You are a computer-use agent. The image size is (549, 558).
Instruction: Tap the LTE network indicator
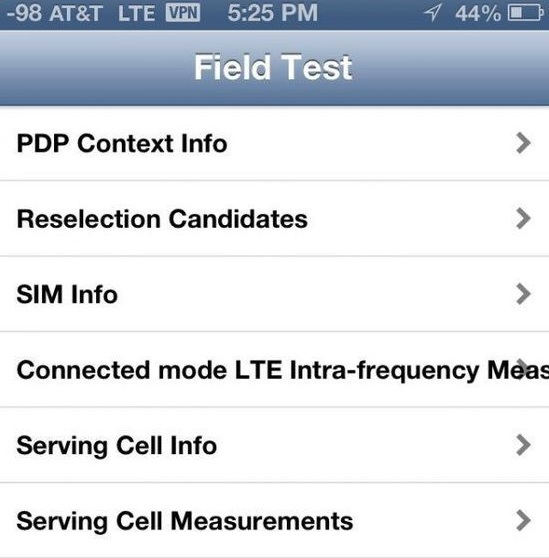pos(137,14)
